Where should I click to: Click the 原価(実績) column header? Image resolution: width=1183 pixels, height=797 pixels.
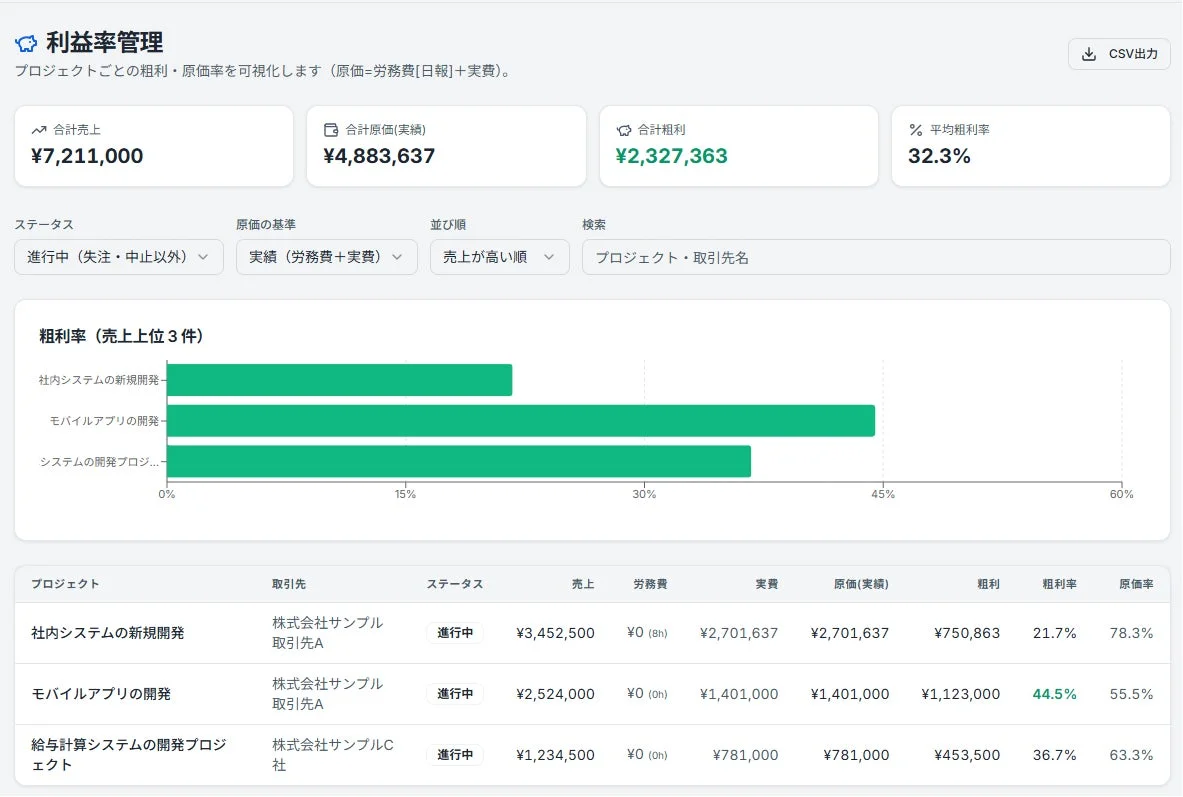pos(861,584)
